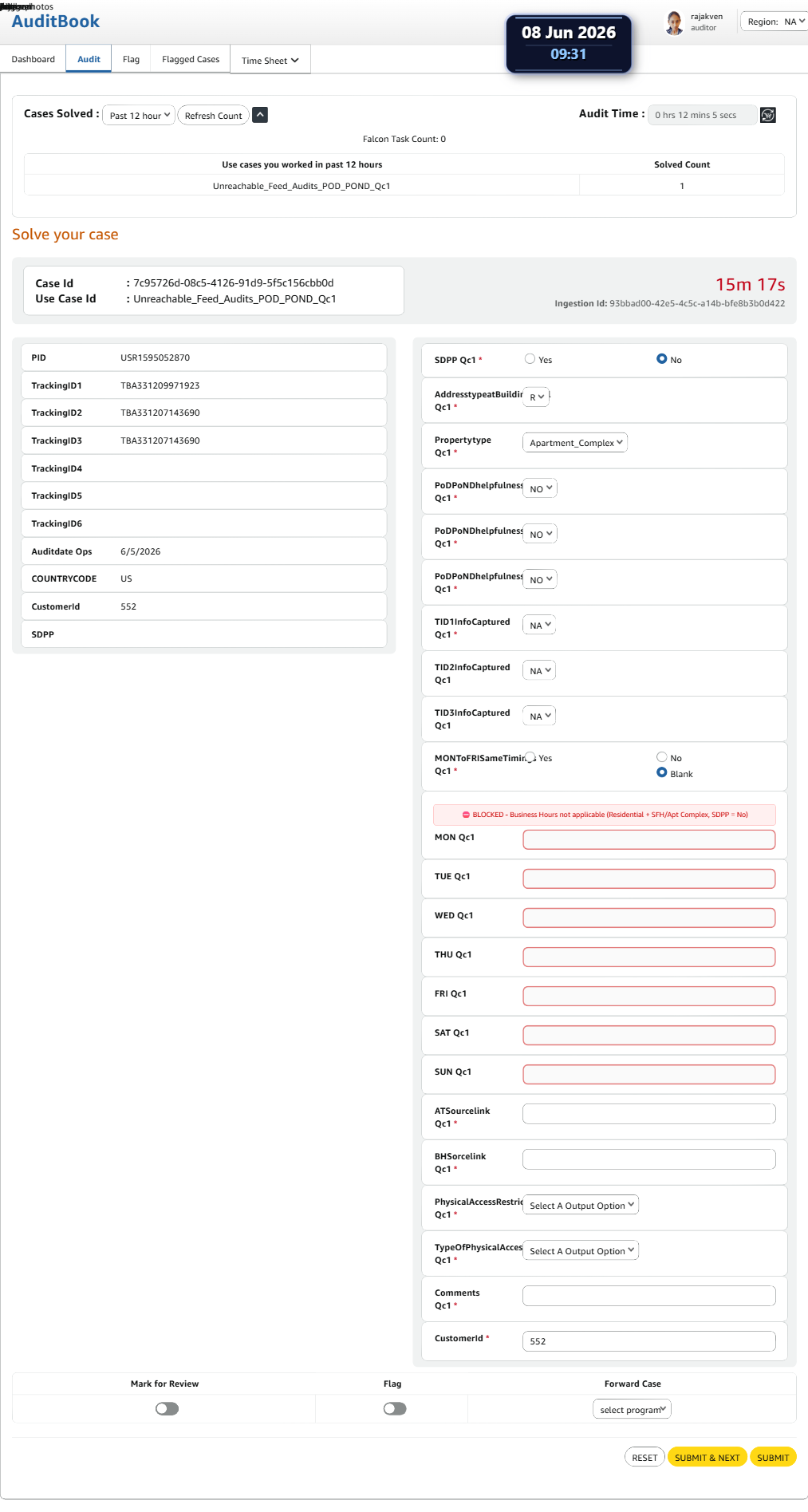The height and width of the screenshot is (1512, 808).
Task: Click the COUNTRYCODE value US
Action: tap(126, 578)
